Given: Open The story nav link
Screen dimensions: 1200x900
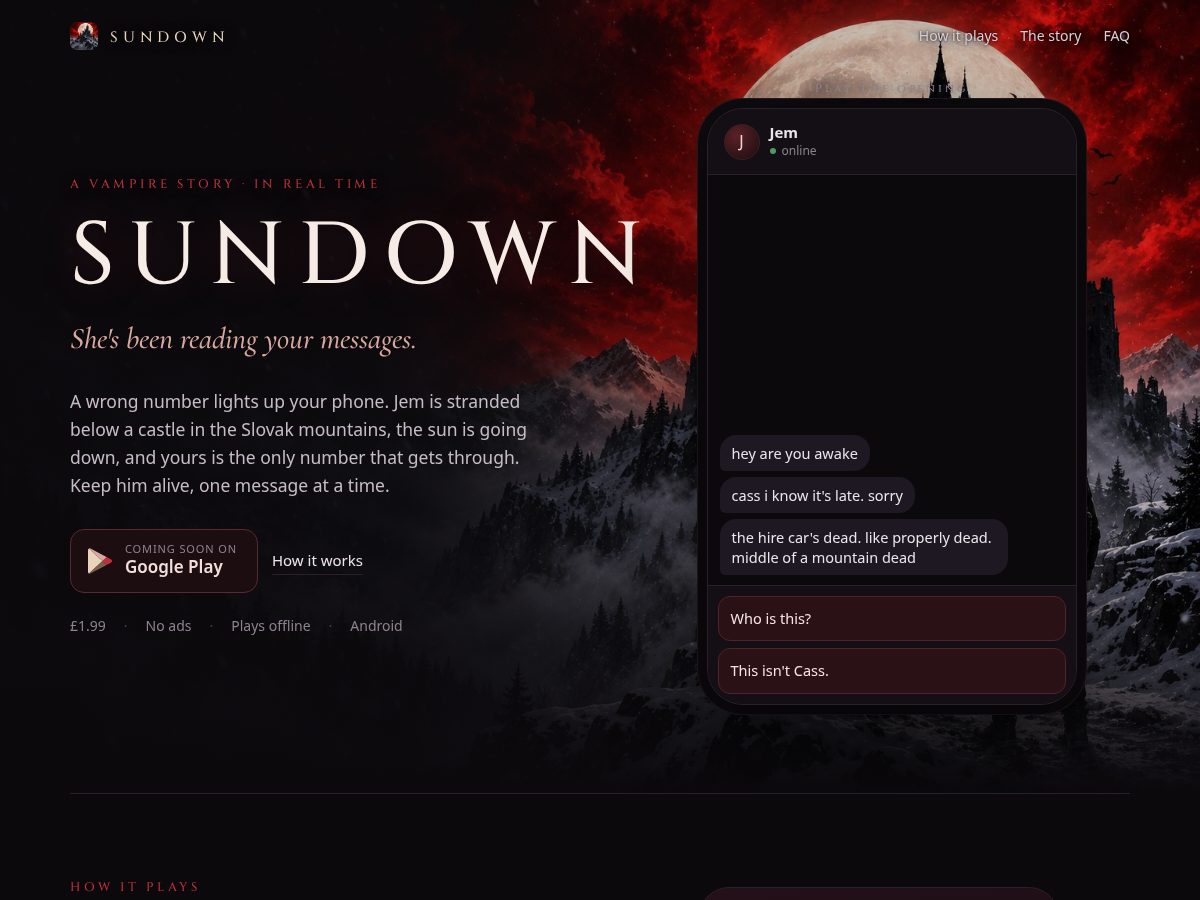Looking at the screenshot, I should [x=1050, y=36].
